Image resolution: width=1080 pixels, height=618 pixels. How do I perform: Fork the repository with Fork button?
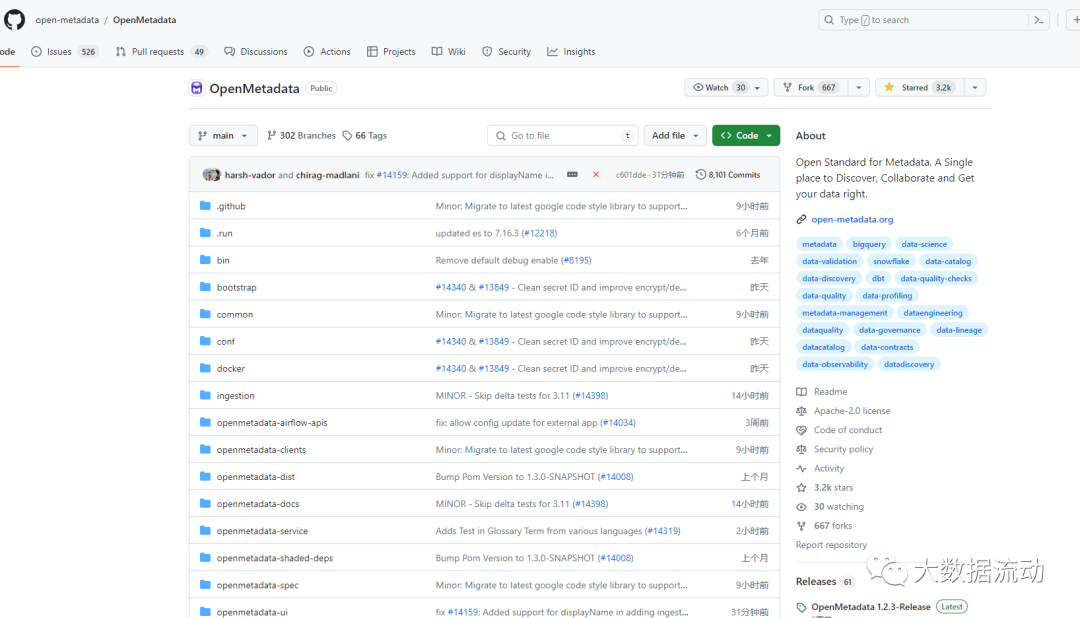(811, 87)
